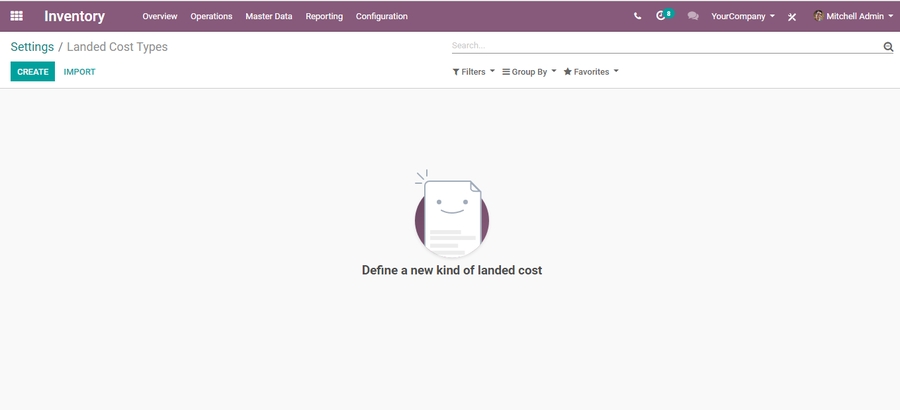Open the Overview menu
This screenshot has height=410, width=900.
coord(159,16)
